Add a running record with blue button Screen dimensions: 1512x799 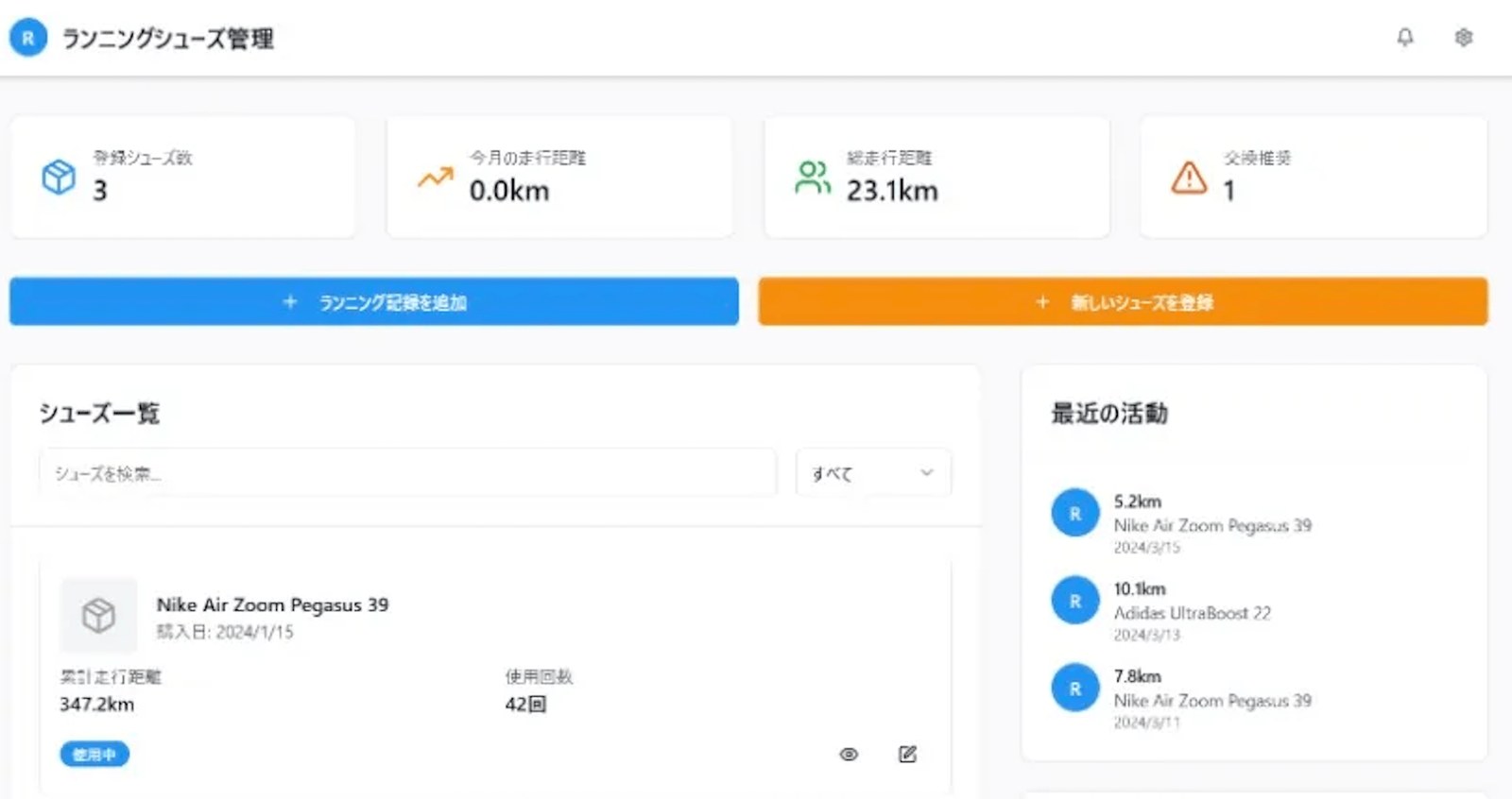coord(374,301)
